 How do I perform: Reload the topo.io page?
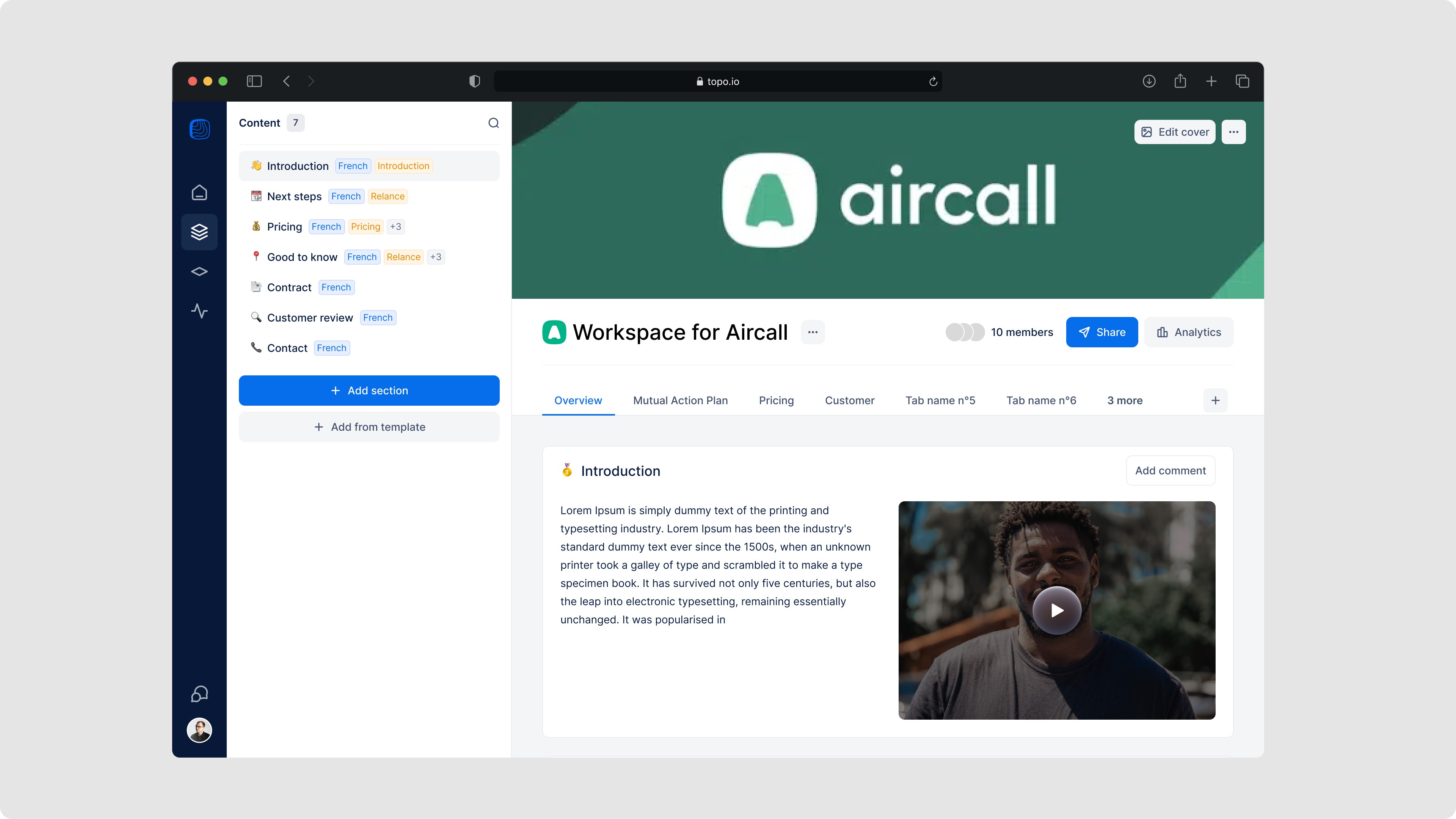(x=933, y=82)
